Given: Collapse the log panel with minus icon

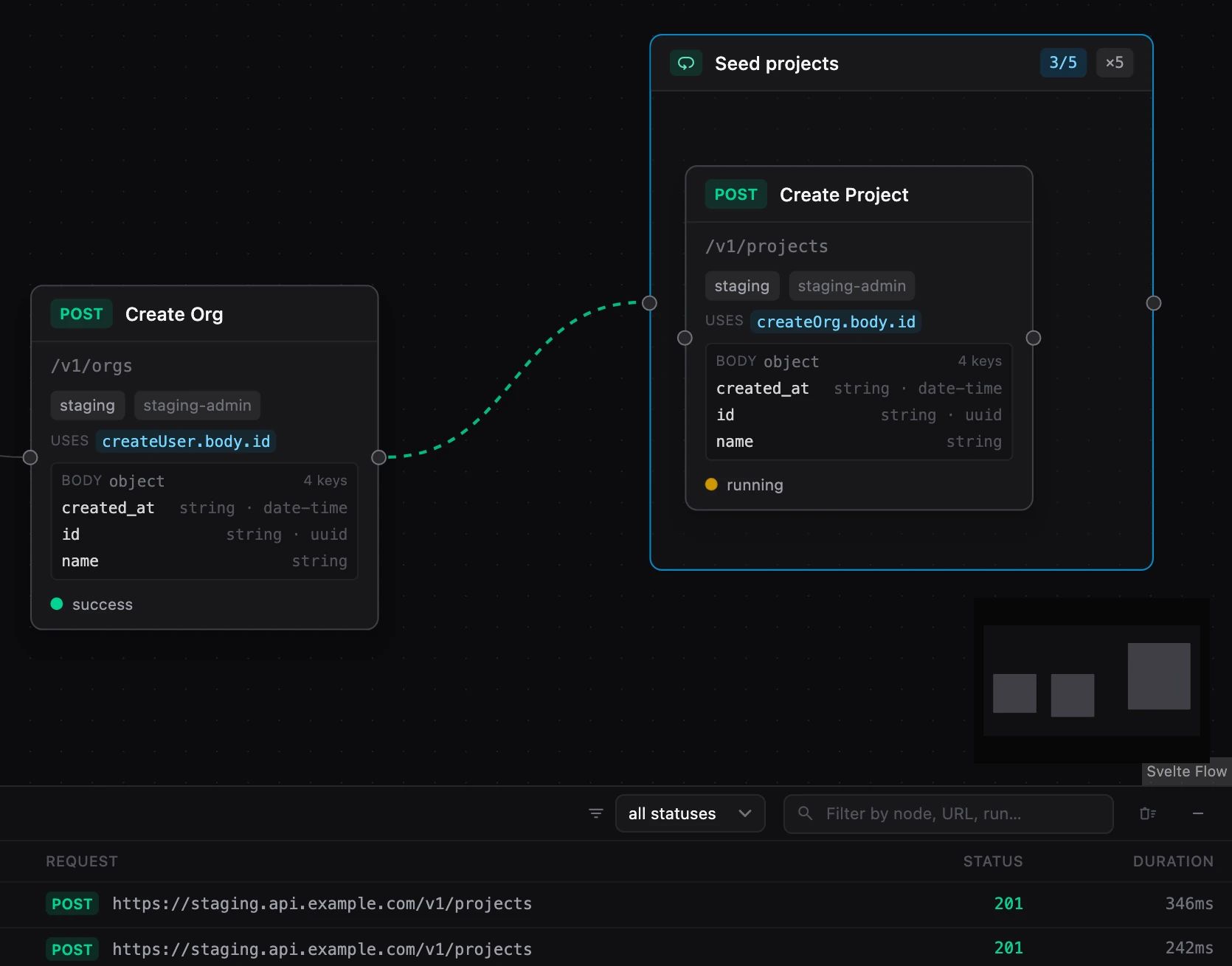Looking at the screenshot, I should [1198, 813].
